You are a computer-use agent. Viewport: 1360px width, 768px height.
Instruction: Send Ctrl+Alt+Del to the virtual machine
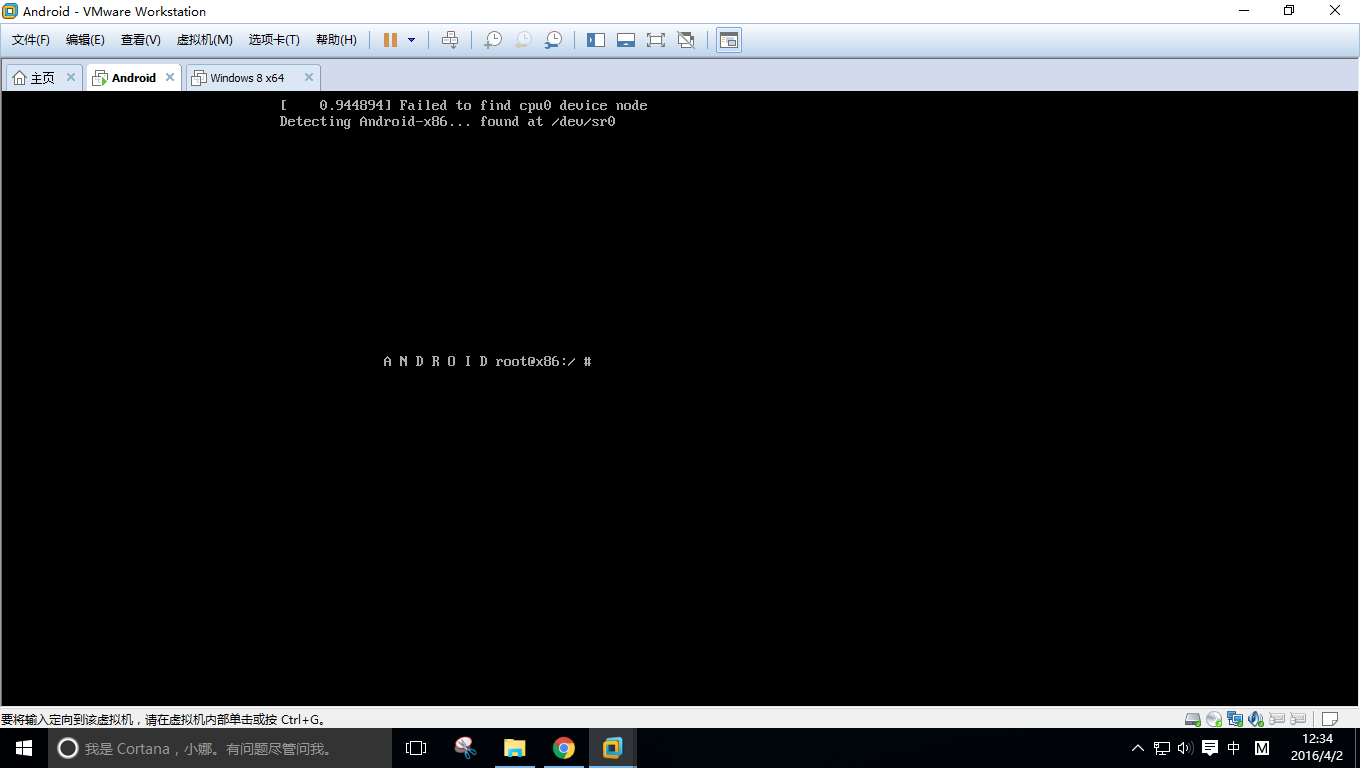coord(450,40)
